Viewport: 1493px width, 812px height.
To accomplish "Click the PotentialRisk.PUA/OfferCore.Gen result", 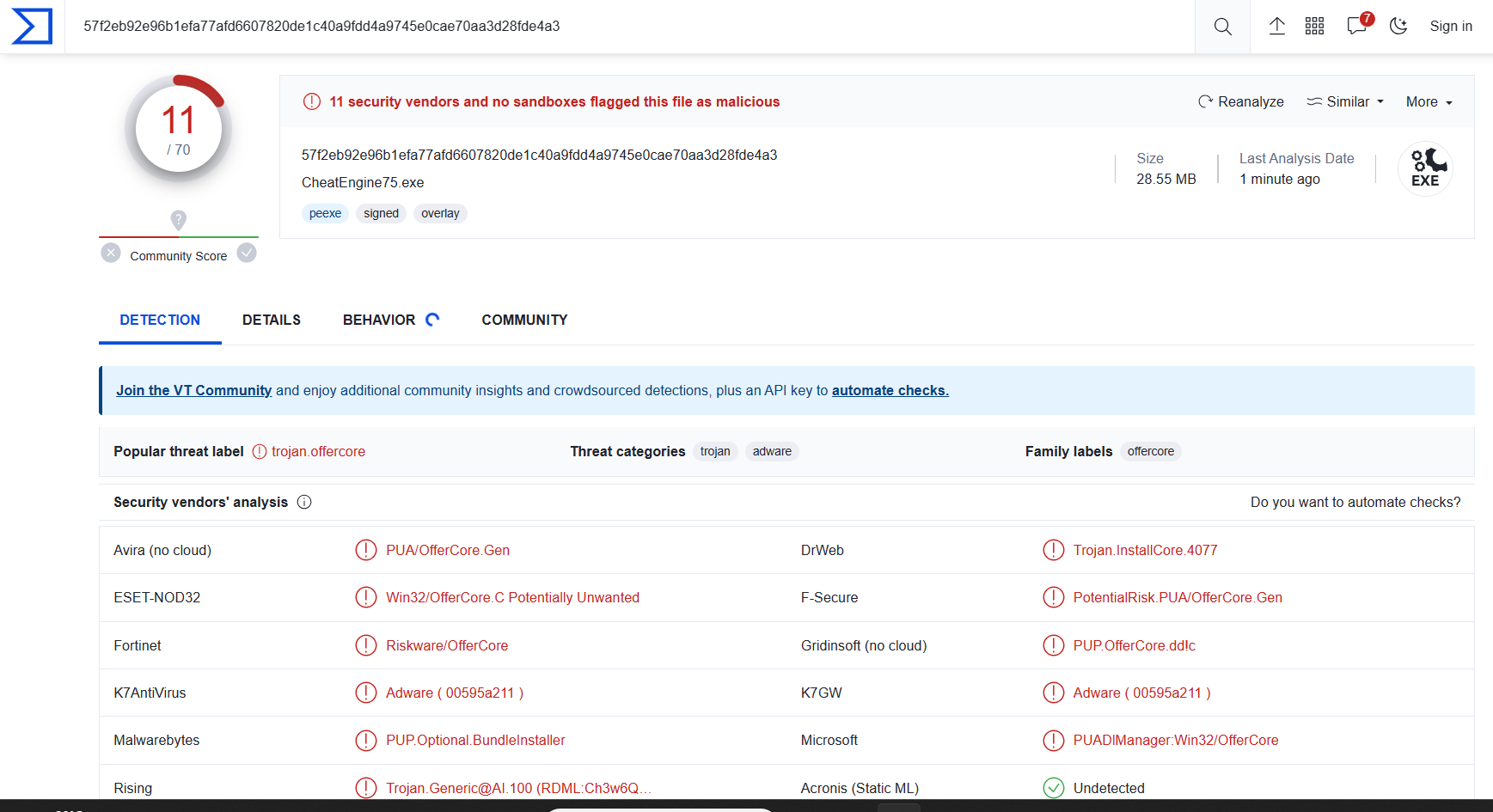I will tap(1178, 597).
